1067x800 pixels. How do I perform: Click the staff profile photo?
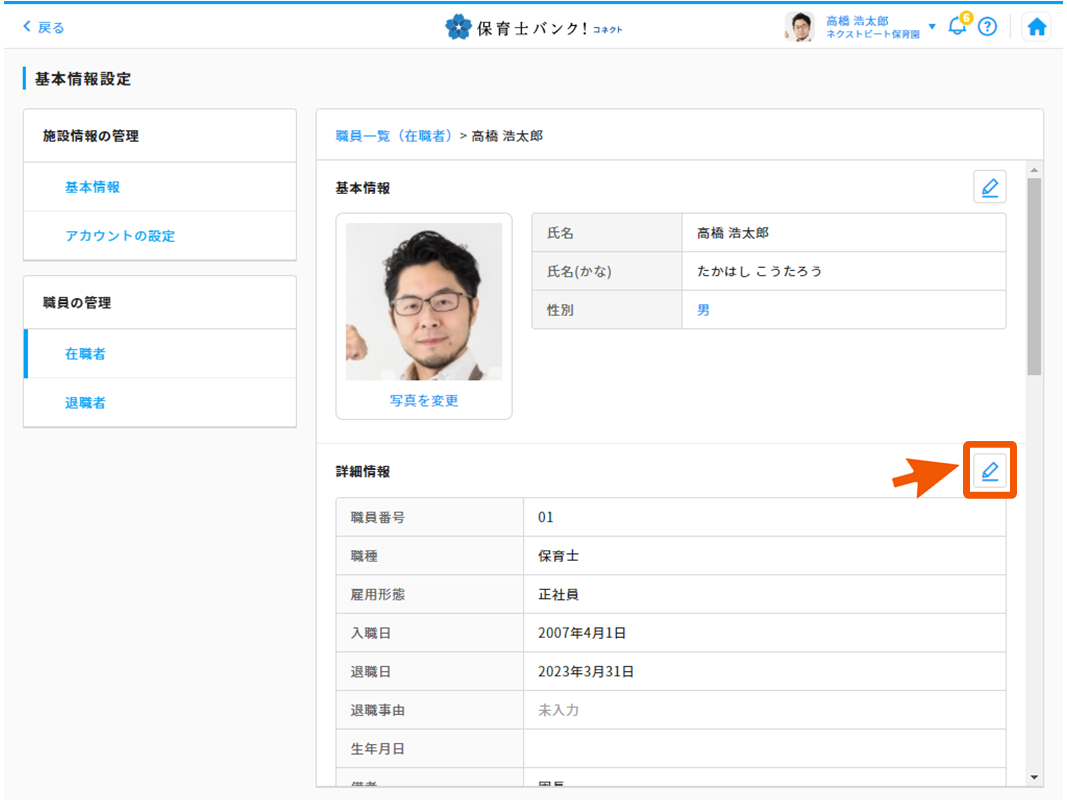coord(424,301)
